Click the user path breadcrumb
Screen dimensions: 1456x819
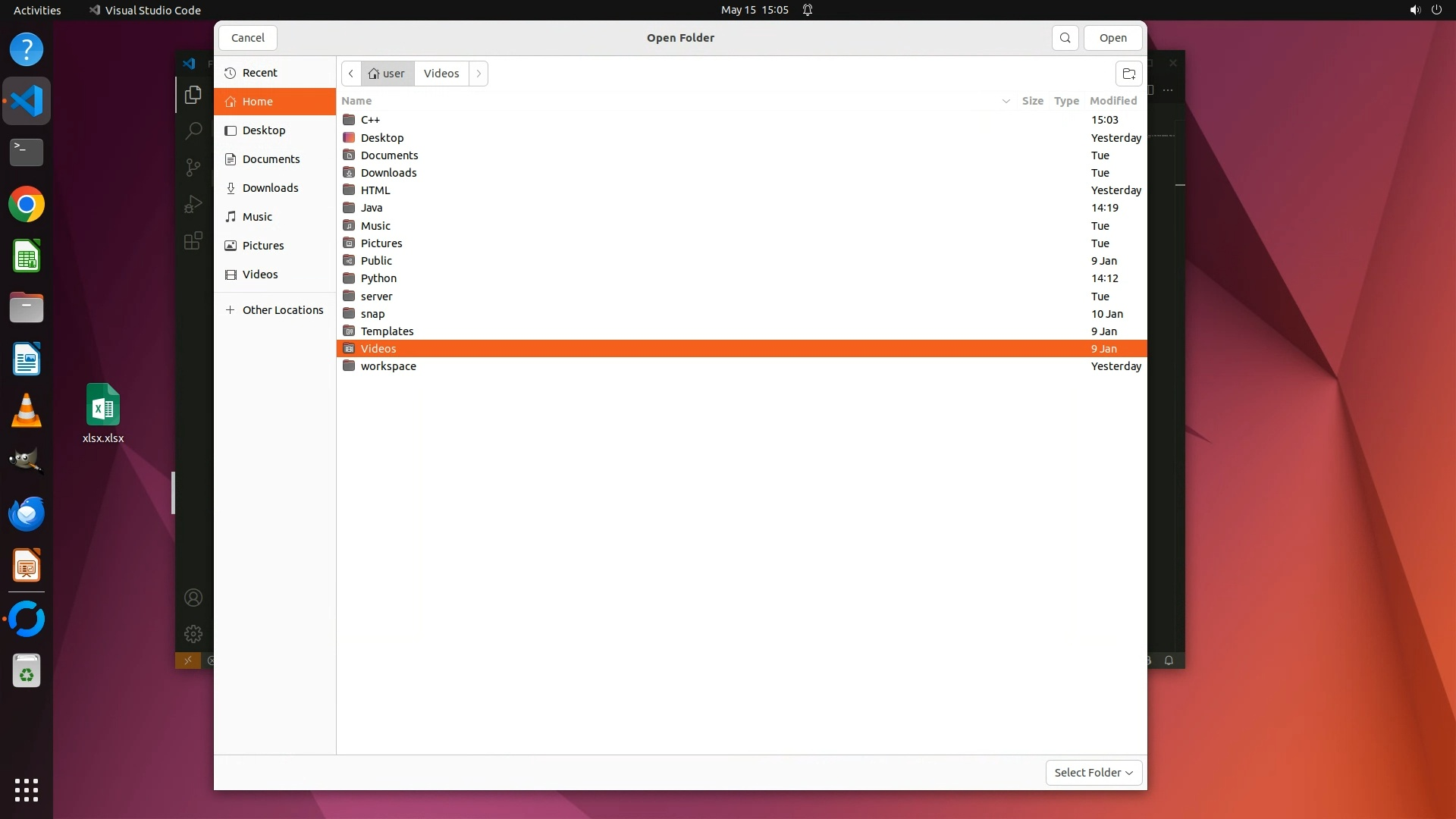pos(388,74)
